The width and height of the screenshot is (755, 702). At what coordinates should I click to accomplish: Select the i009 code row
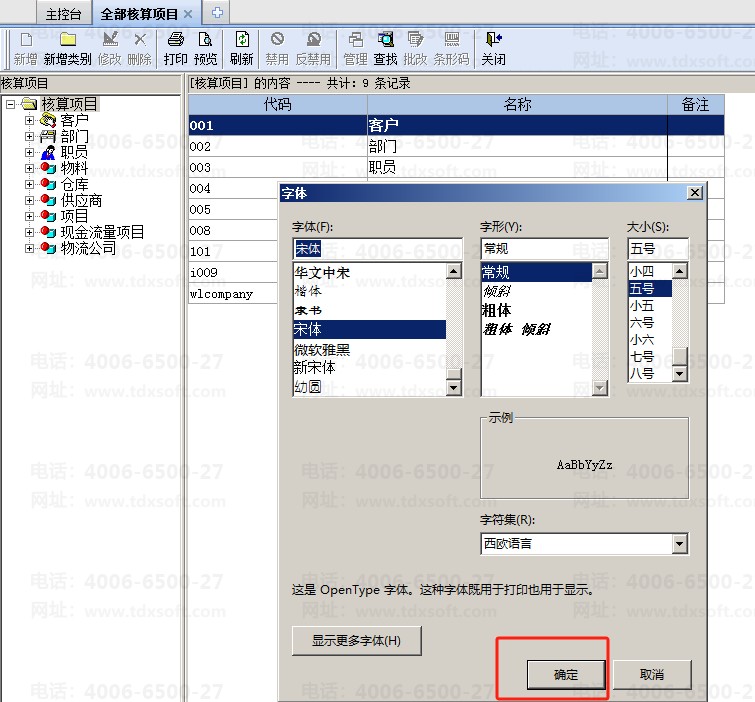coord(234,273)
